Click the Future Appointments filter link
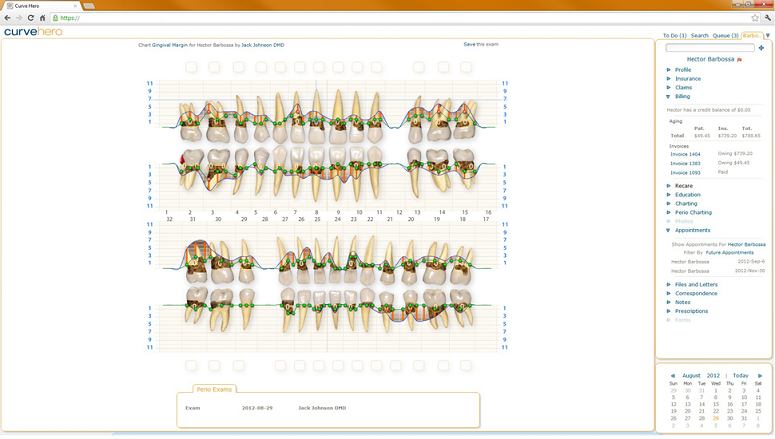Viewport: 775px width, 439px height. click(x=730, y=253)
